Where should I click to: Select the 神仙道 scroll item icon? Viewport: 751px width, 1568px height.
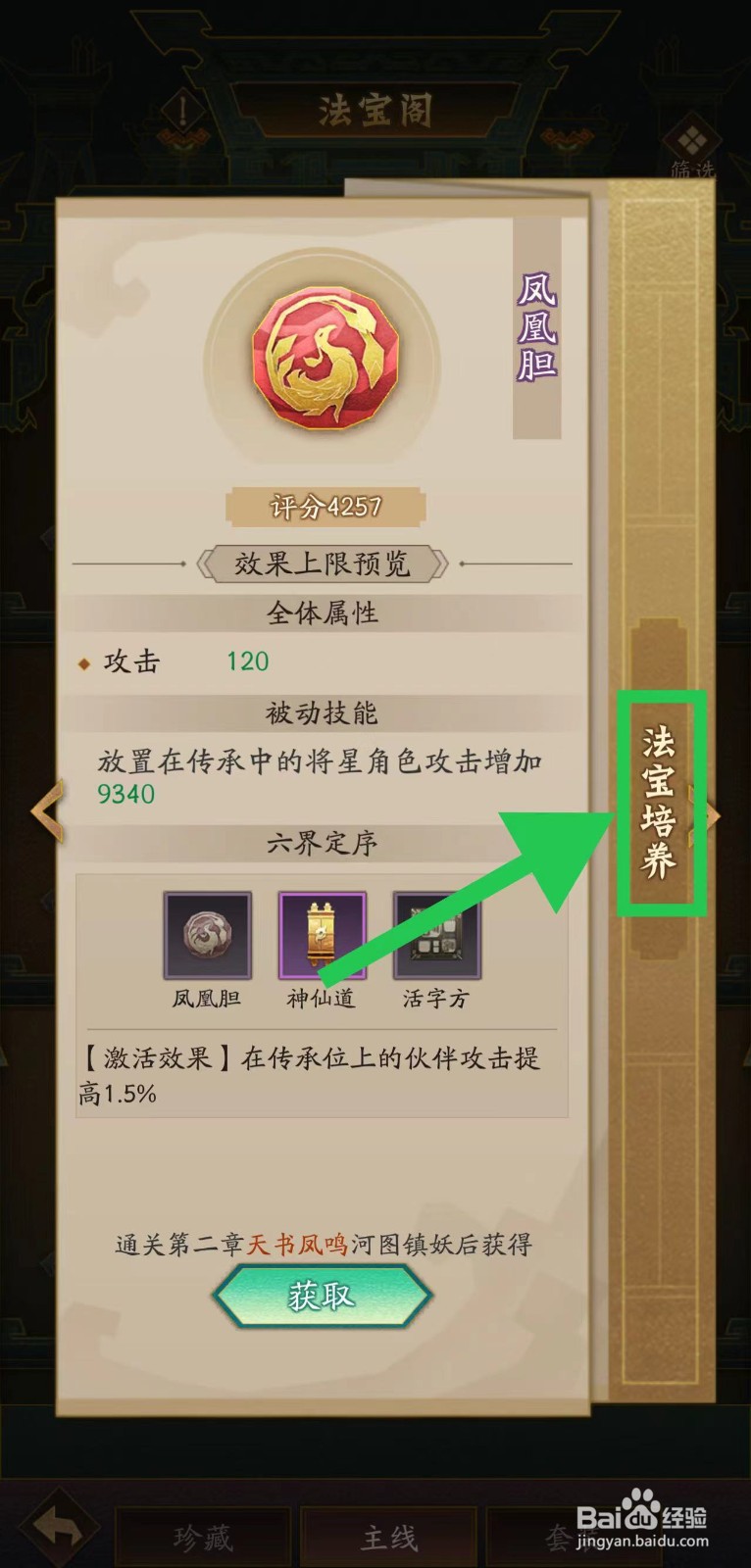[322, 935]
